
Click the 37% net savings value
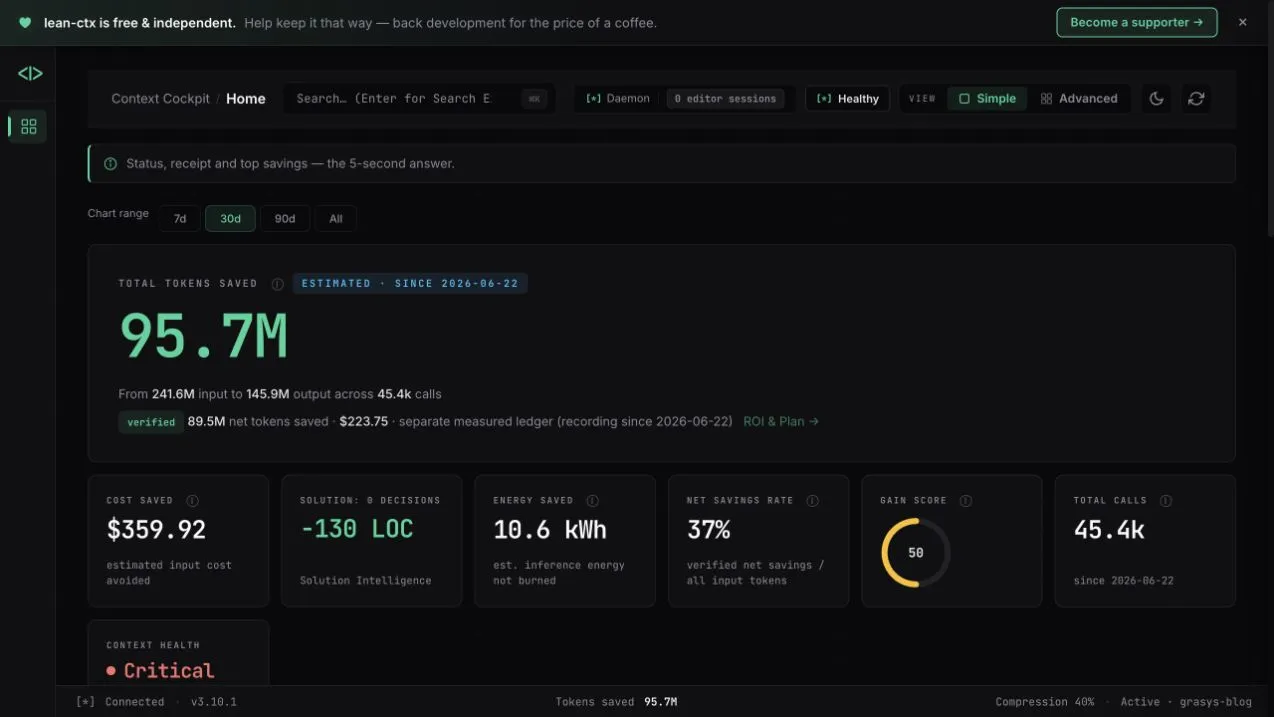[x=709, y=529]
